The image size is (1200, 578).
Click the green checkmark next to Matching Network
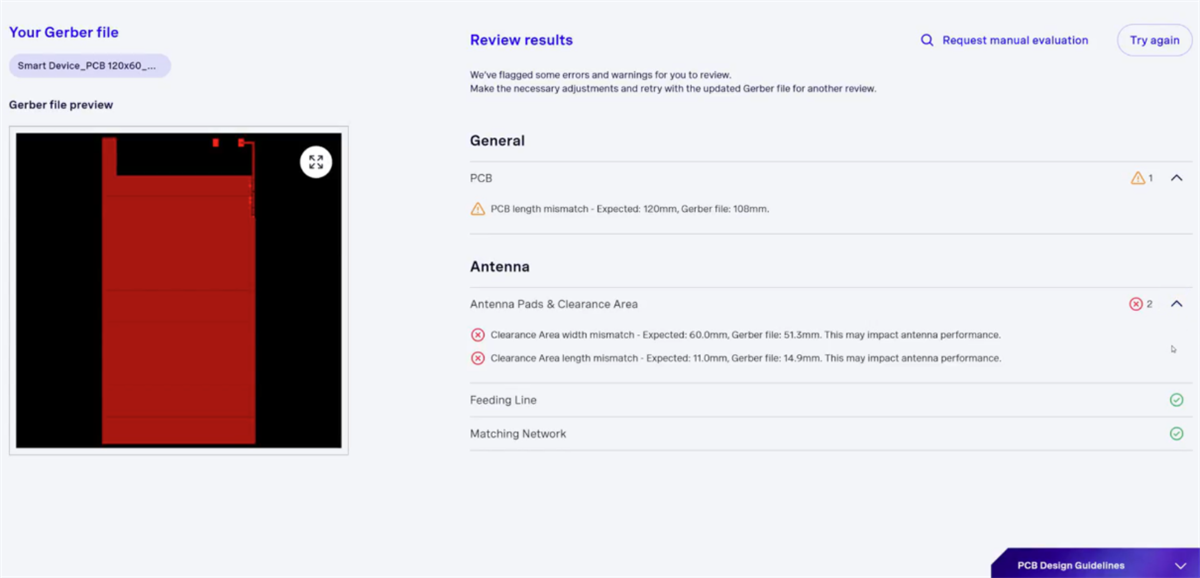coord(1176,434)
